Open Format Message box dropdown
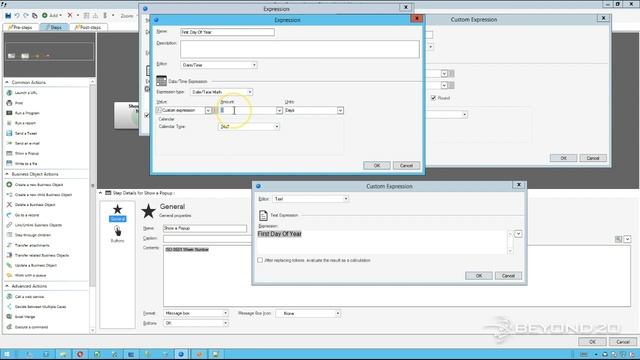 225,313
